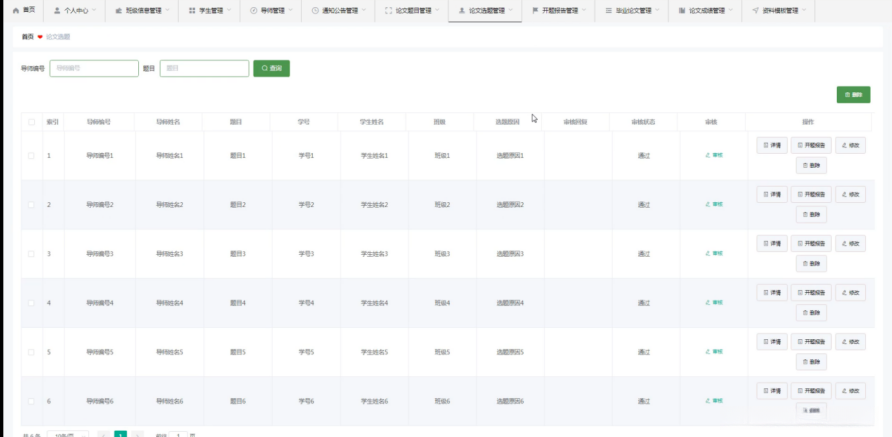
Task: Expand the 学生管理 menu
Action: pyautogui.click(x=210, y=10)
